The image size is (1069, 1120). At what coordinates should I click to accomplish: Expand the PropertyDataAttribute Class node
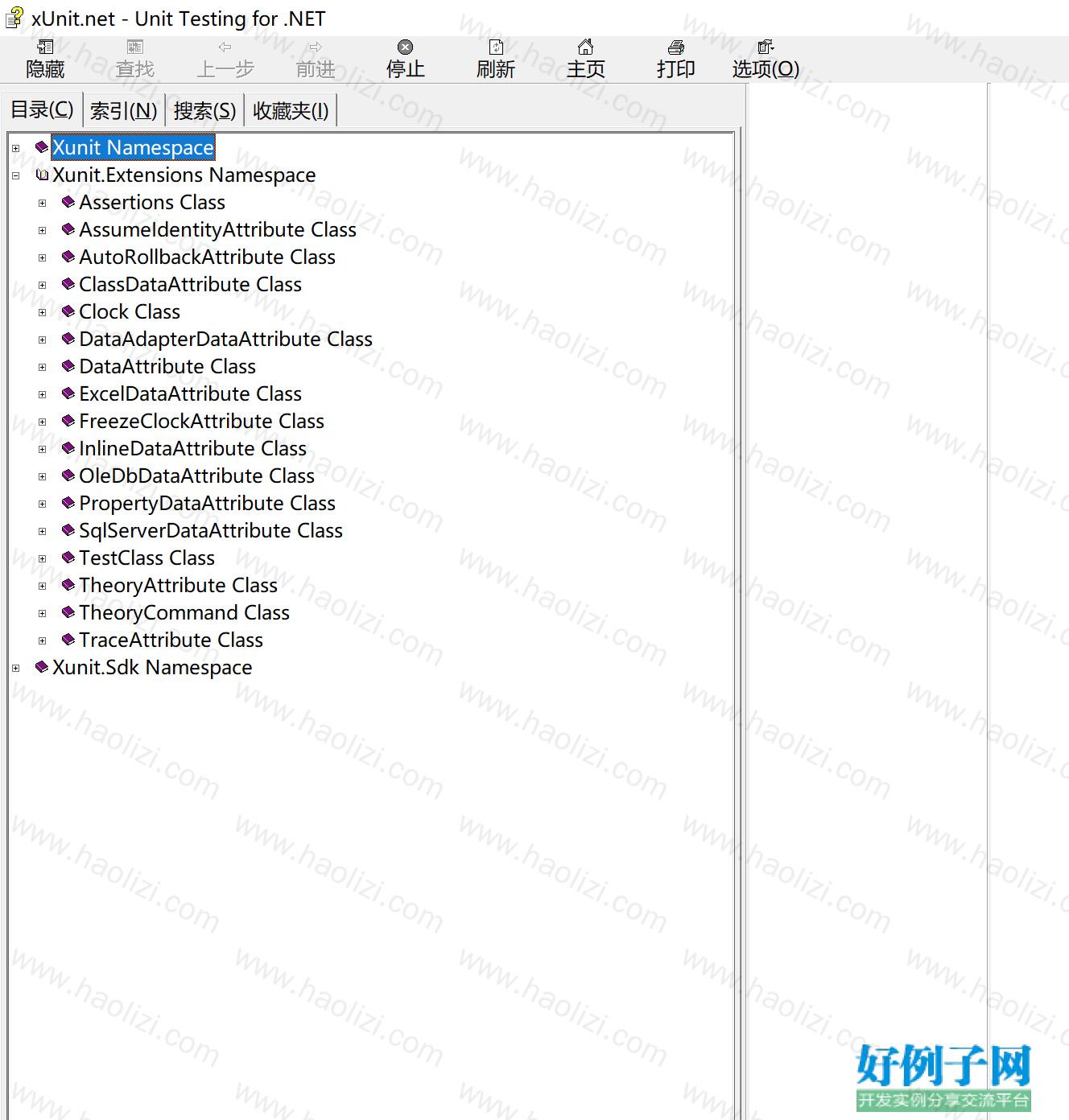[x=43, y=504]
